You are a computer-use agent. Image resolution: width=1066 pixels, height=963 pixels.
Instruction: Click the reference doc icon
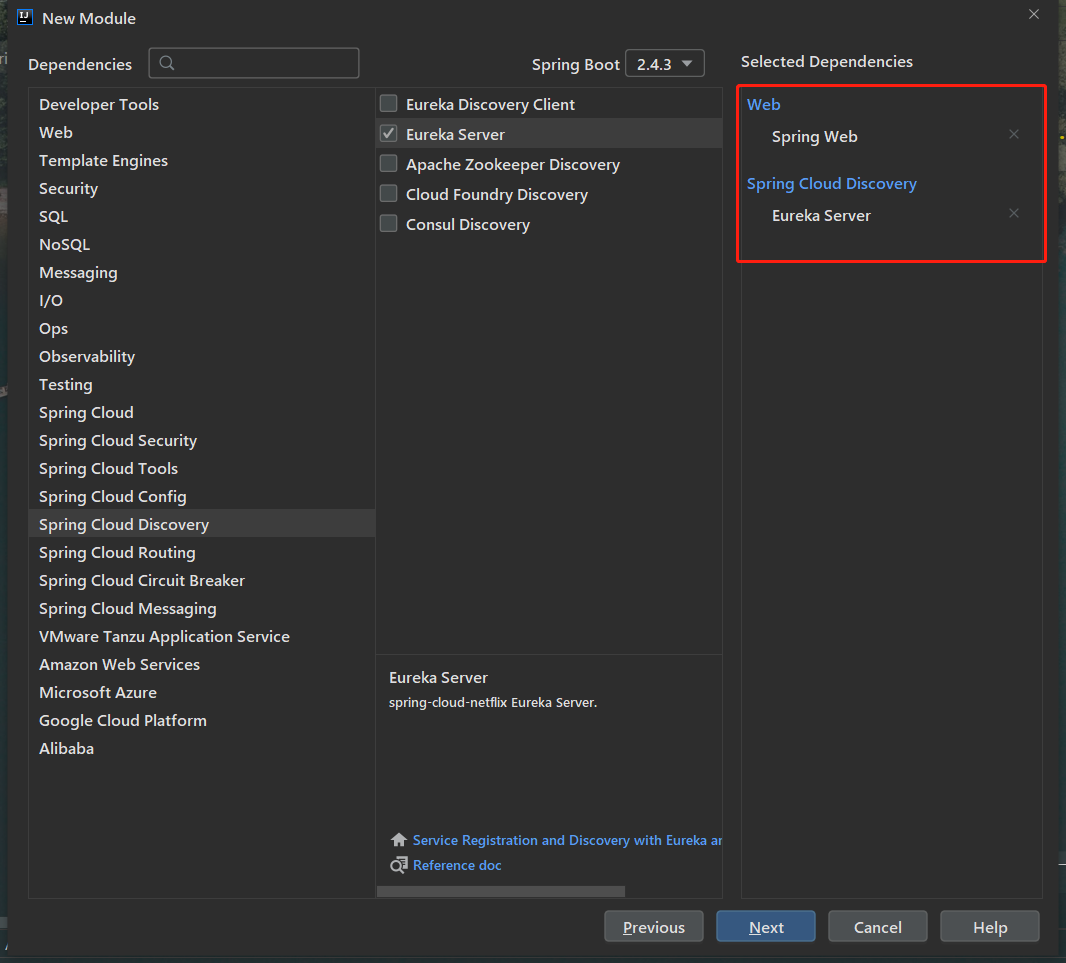pyautogui.click(x=399, y=865)
